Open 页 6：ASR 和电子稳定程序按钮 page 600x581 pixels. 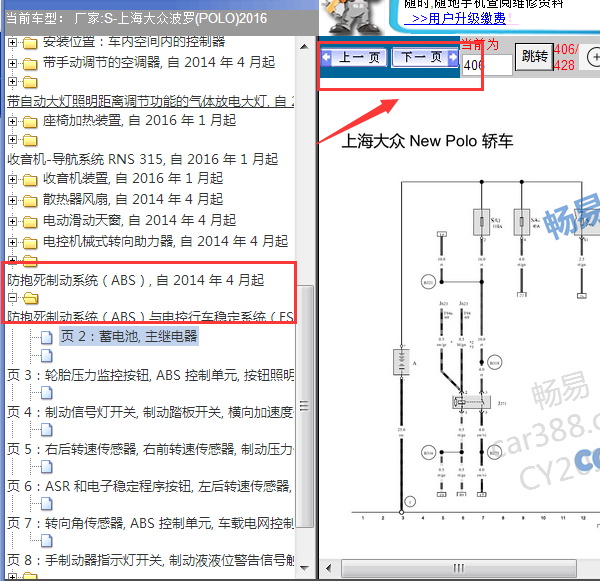(x=150, y=486)
